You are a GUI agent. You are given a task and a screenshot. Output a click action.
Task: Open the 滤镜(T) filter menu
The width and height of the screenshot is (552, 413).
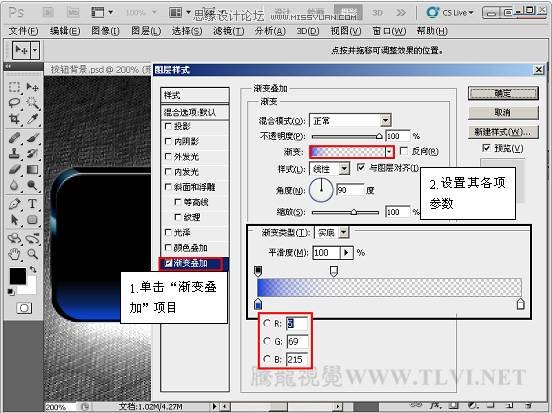(228, 31)
